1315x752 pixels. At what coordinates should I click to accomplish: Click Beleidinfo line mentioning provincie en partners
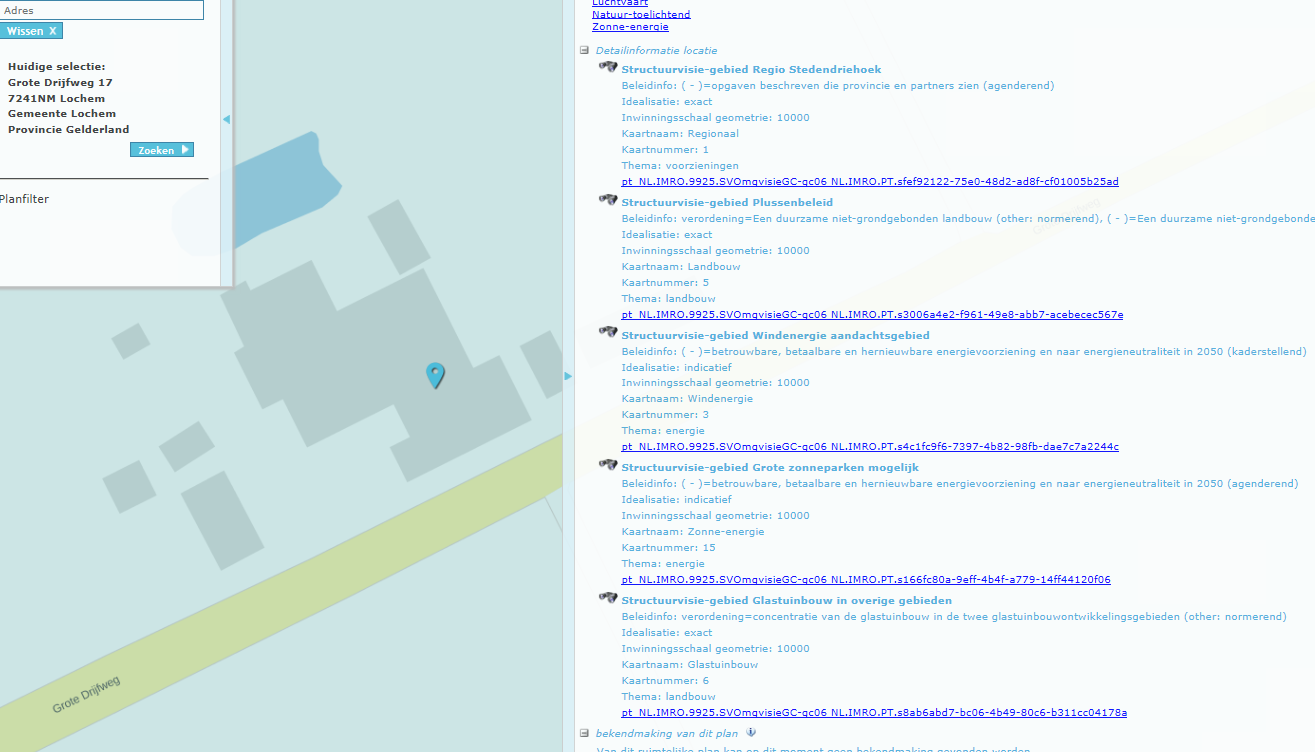(837, 86)
